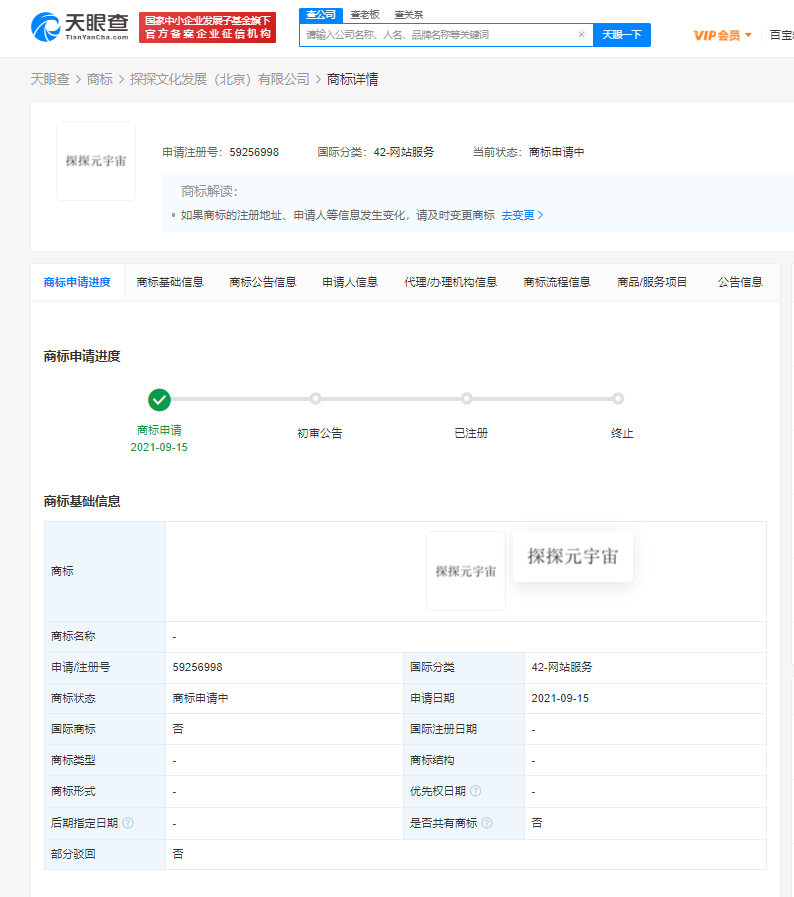Open the 商标基础信息 tab
This screenshot has width=794, height=897.
pos(170,282)
